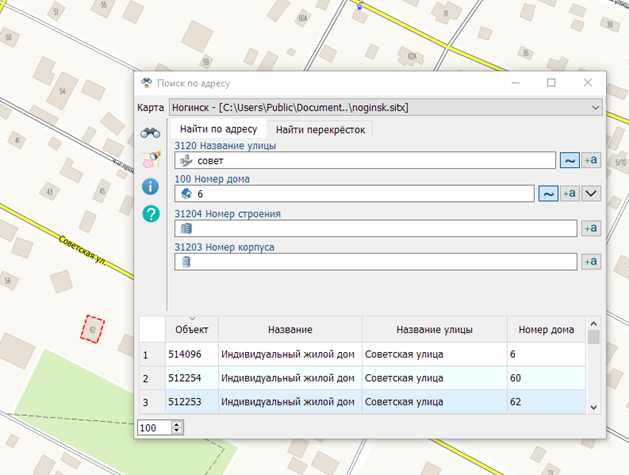The height and width of the screenshot is (475, 629).
Task: Click the result limit spinner showing 100
Action: [155, 427]
